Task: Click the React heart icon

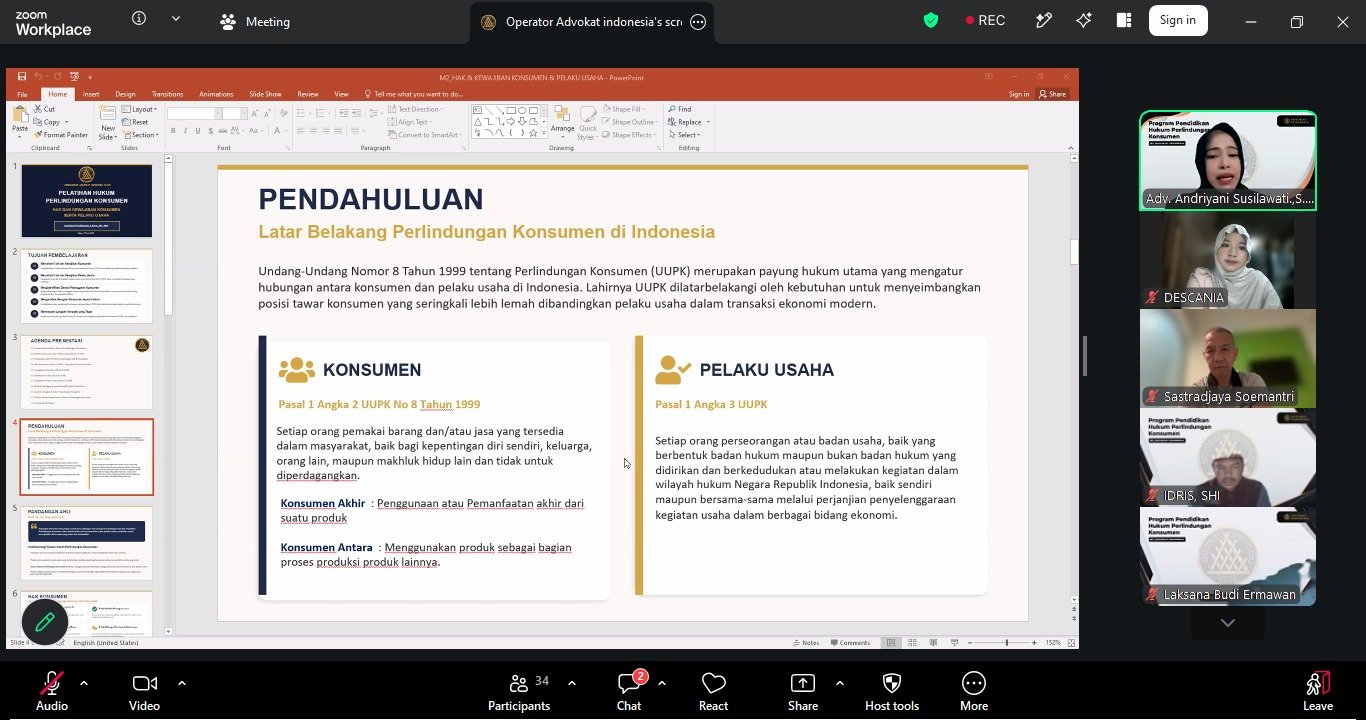Action: (713, 684)
